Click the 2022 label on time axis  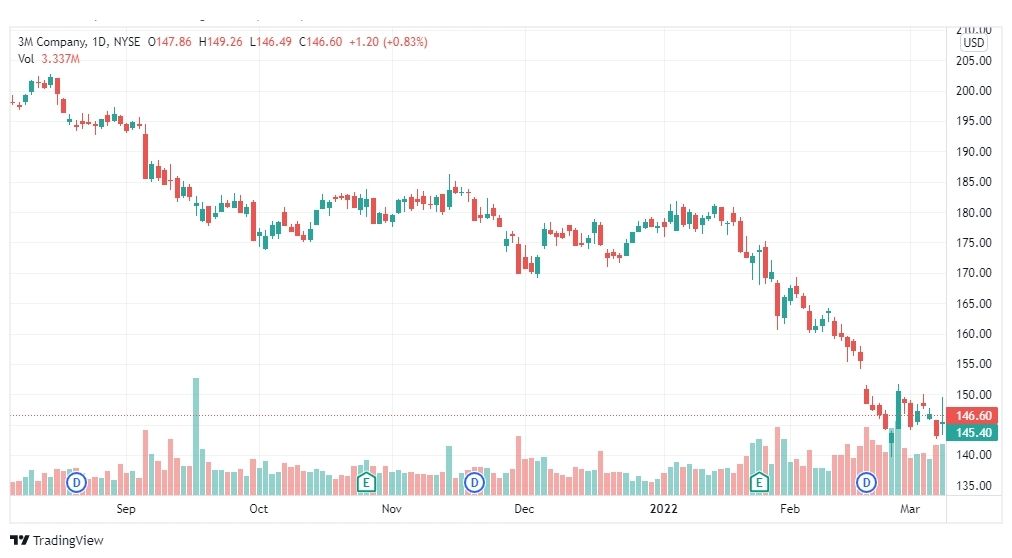pyautogui.click(x=663, y=509)
